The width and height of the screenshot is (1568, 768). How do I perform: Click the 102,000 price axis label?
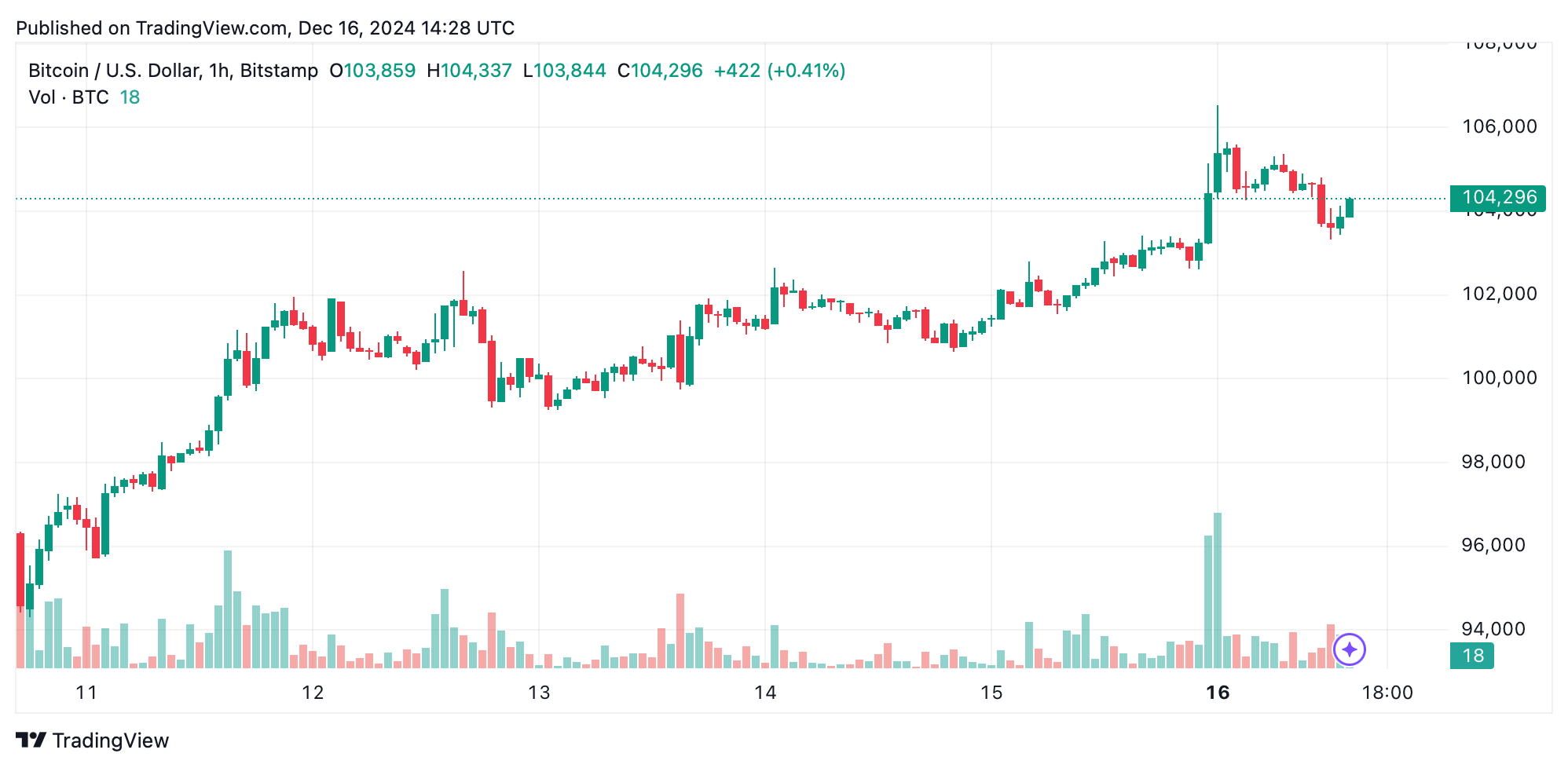tap(1500, 294)
